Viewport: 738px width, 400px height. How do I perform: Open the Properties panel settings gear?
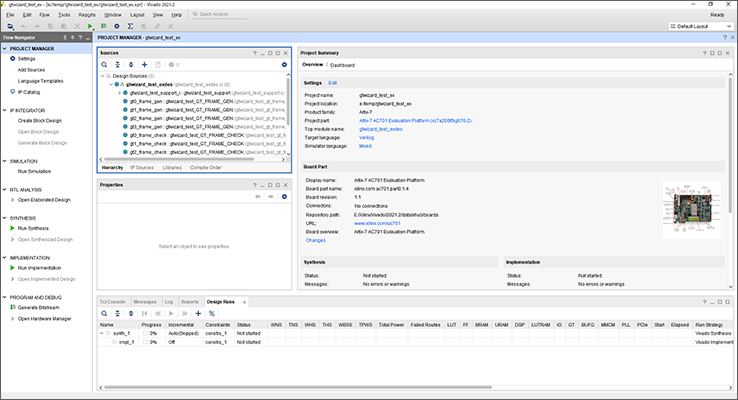pos(284,197)
